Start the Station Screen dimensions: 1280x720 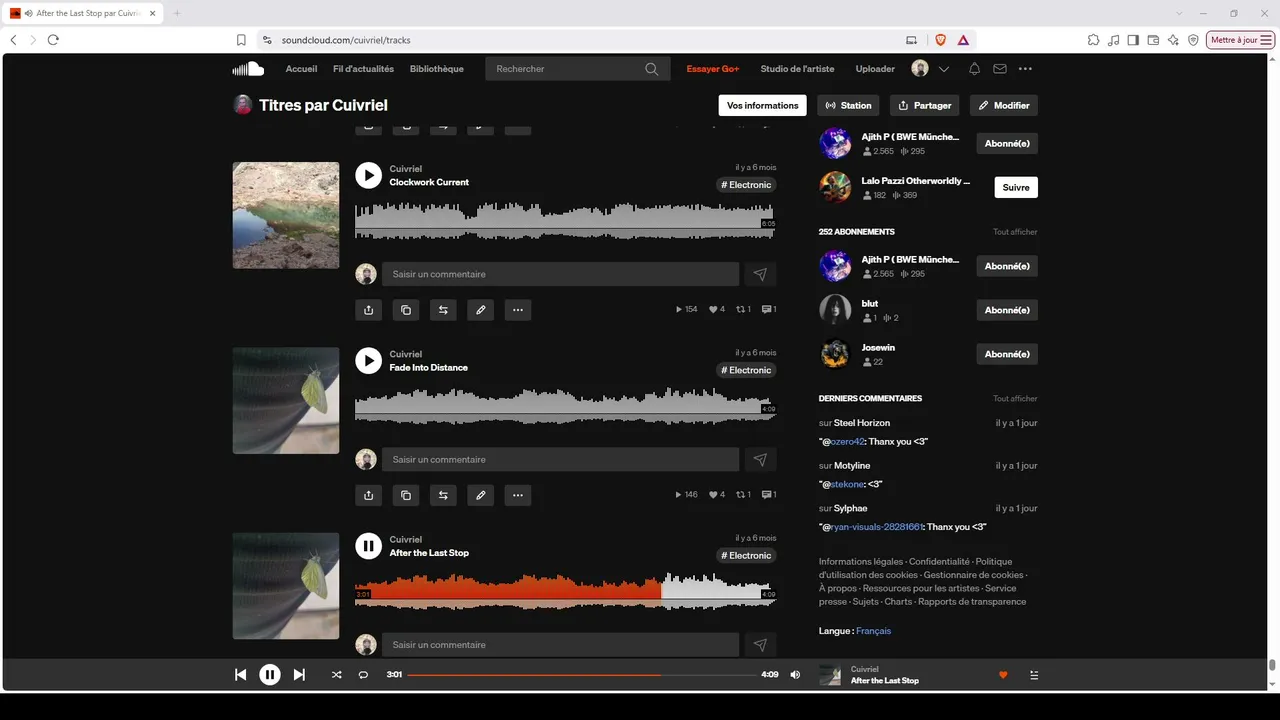[x=849, y=105]
